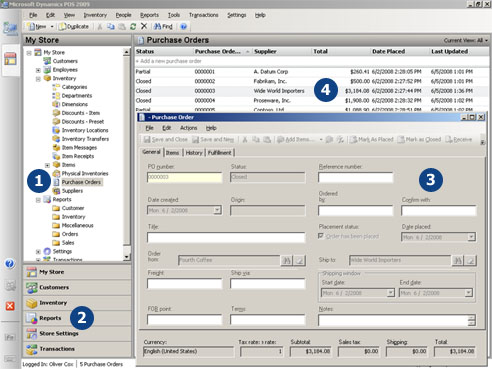Image resolution: width=492 pixels, height=369 pixels.
Task: Open the People menu
Action: coord(123,15)
